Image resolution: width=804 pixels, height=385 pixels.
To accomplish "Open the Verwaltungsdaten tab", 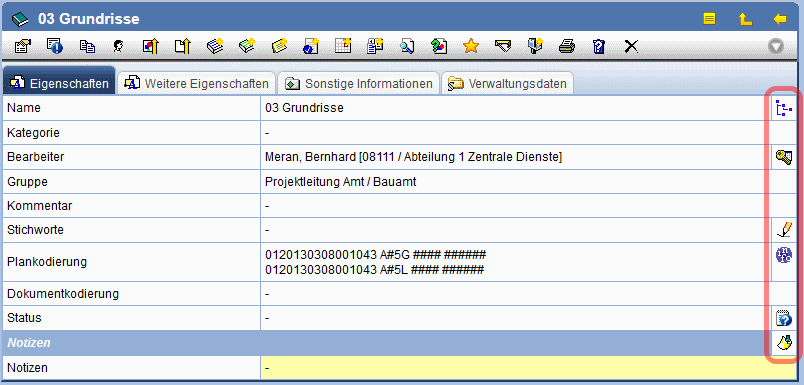I will click(x=507, y=84).
